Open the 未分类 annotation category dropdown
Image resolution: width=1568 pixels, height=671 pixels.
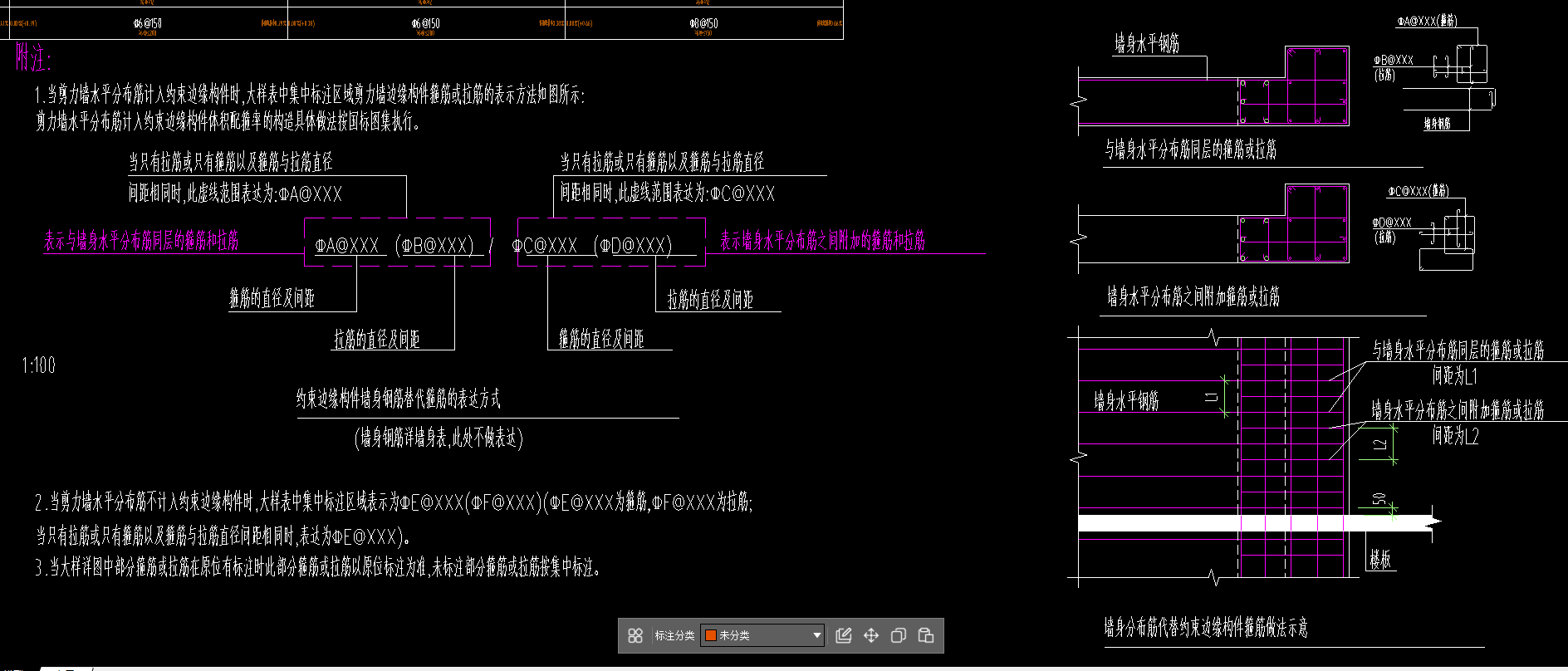click(762, 635)
